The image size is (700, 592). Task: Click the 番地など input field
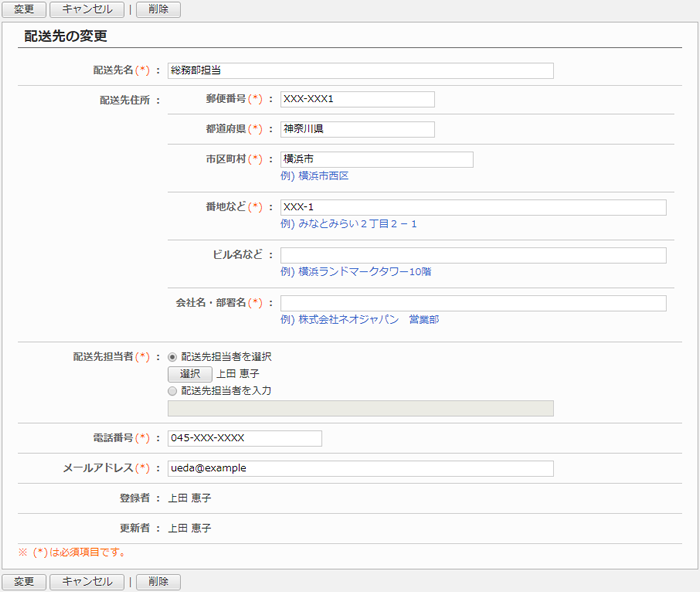click(x=472, y=207)
